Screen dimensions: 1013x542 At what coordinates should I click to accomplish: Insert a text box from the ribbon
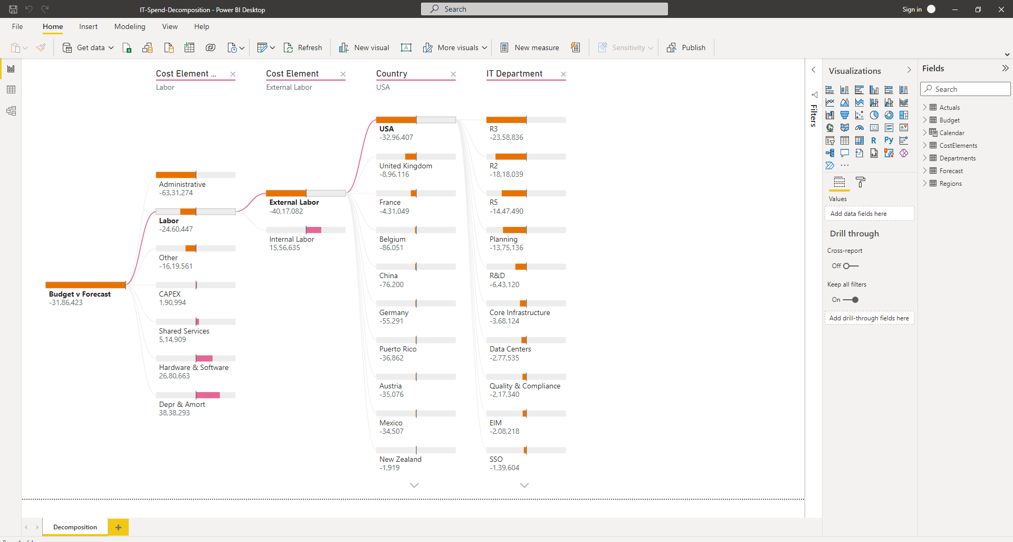pyautogui.click(x=406, y=48)
